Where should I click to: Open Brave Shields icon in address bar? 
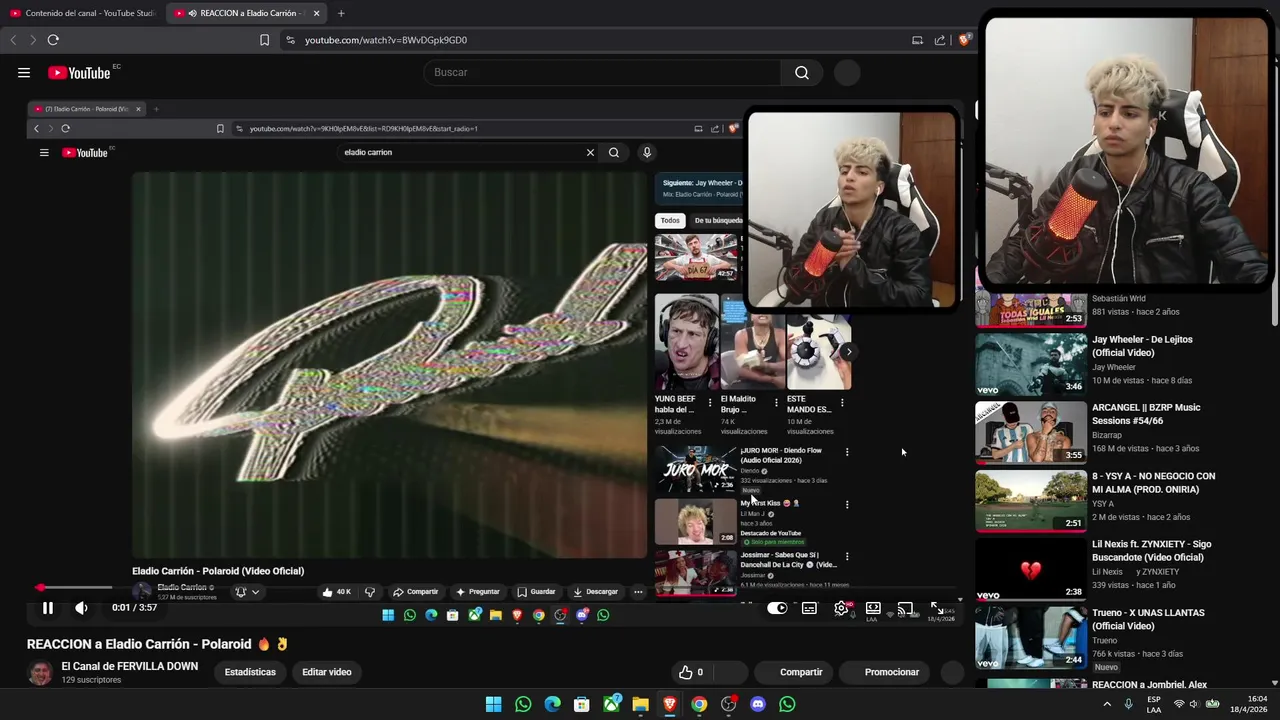pos(964,40)
